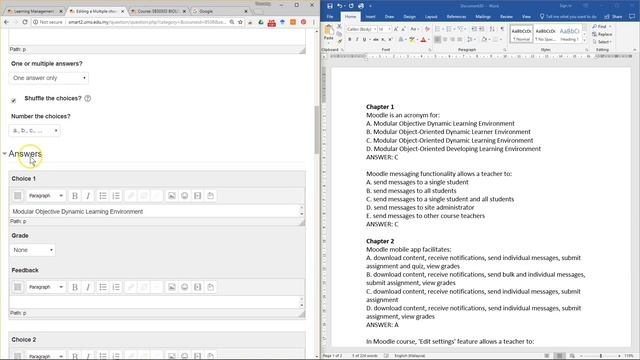Switch to Learning Management browser tab
640x360 pixels.
[x=34, y=11]
